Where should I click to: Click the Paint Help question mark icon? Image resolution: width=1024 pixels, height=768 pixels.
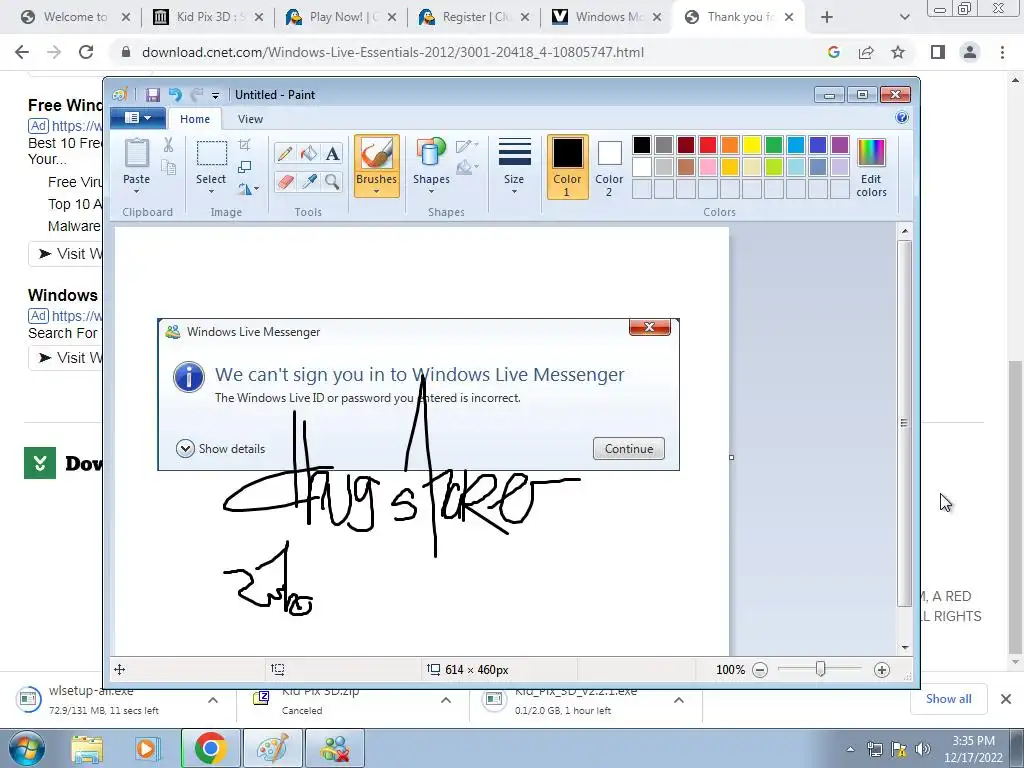902,118
